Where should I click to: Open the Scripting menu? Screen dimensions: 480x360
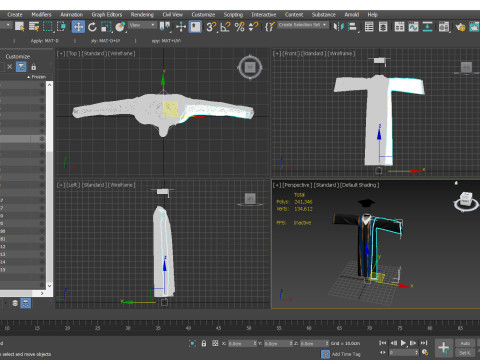click(233, 15)
